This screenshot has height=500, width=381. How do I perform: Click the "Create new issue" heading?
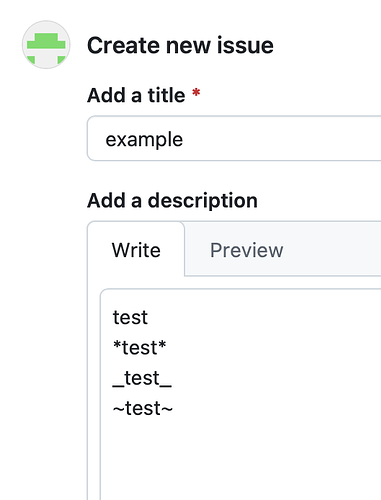click(x=180, y=45)
